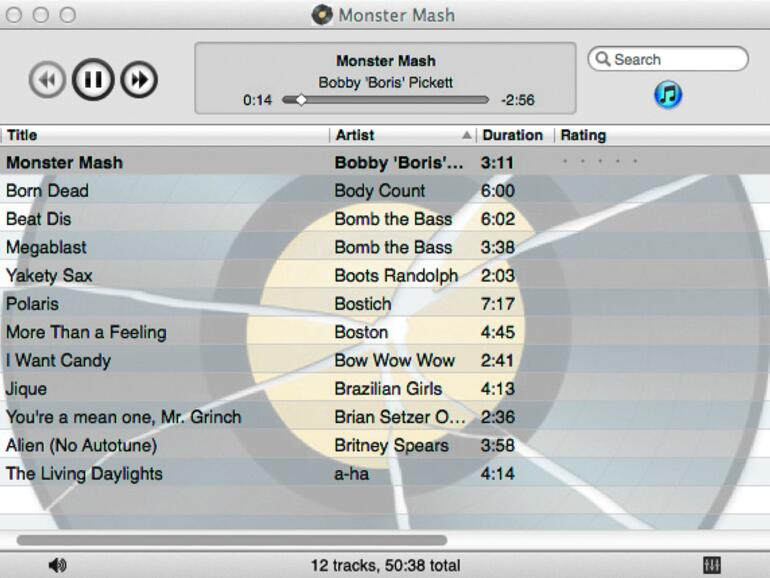Click artist Body Count cell
Image resolution: width=770 pixels, height=578 pixels.
[x=380, y=191]
